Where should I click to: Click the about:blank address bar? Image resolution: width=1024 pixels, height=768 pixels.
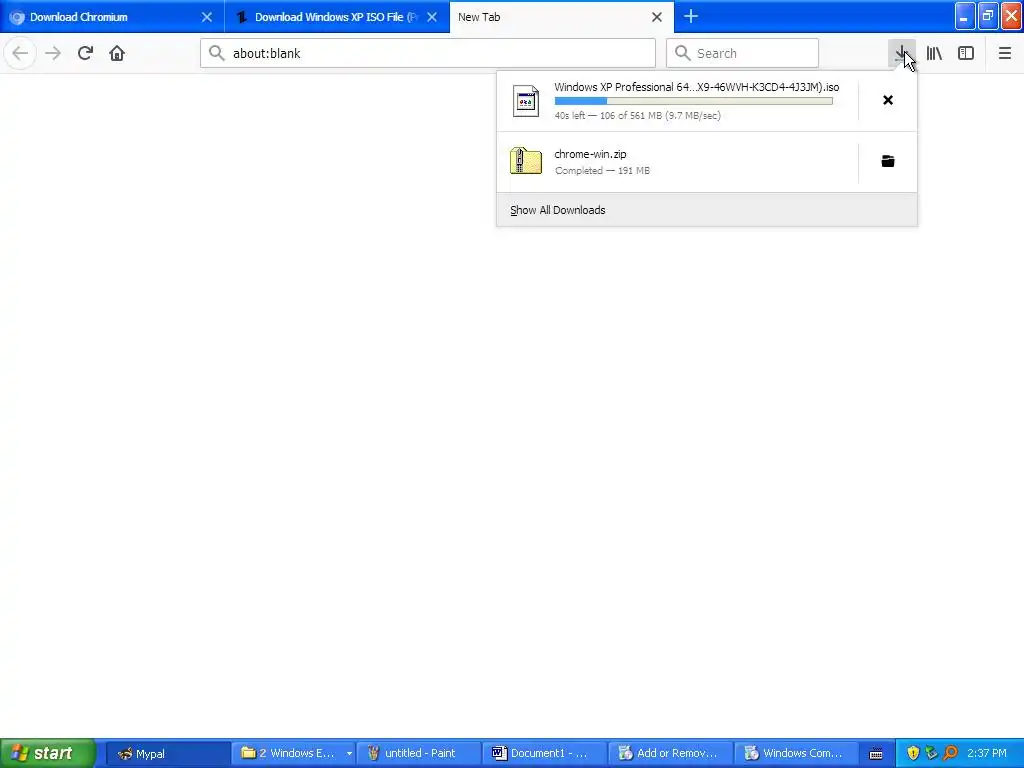(428, 53)
